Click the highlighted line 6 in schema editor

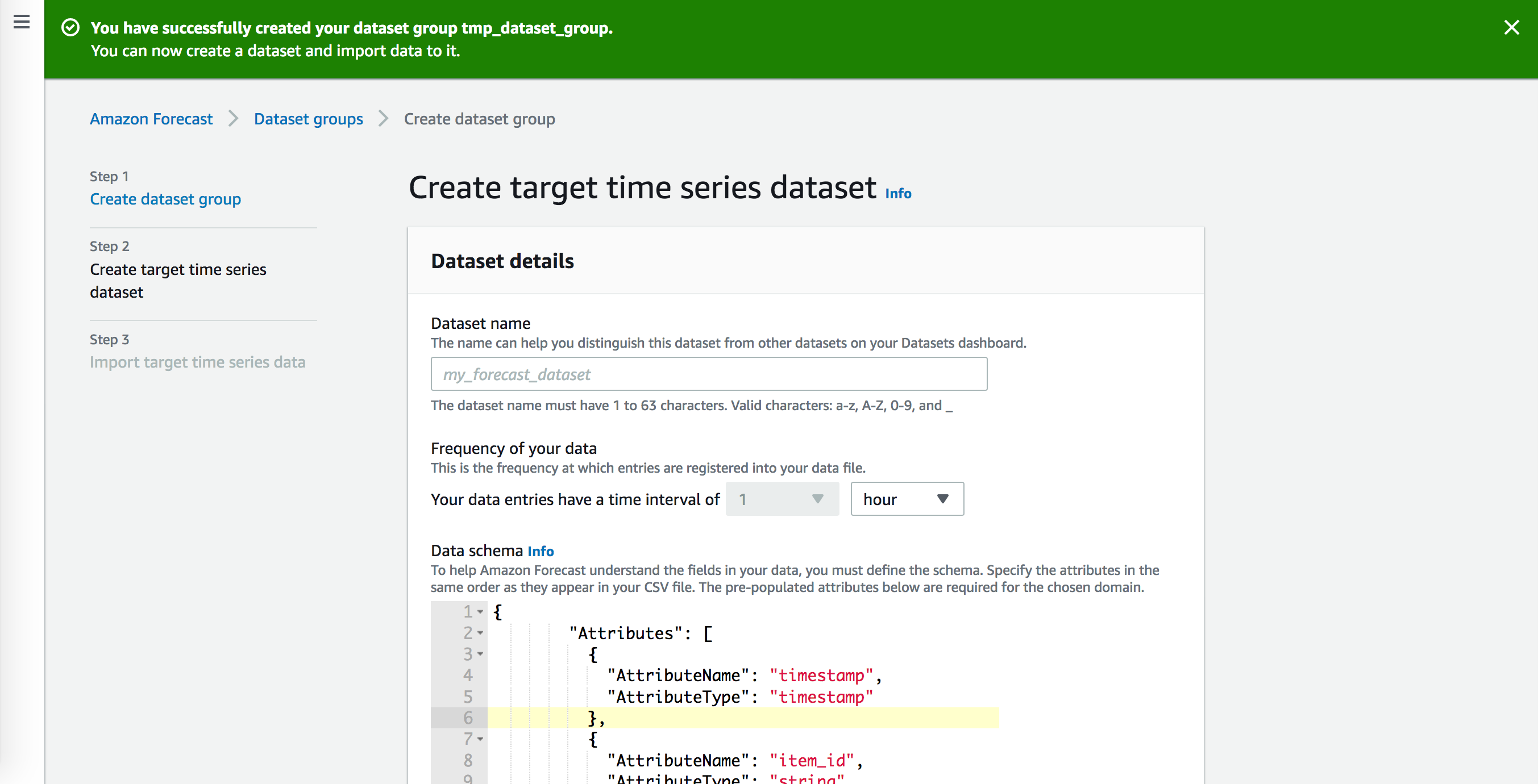pos(743,718)
